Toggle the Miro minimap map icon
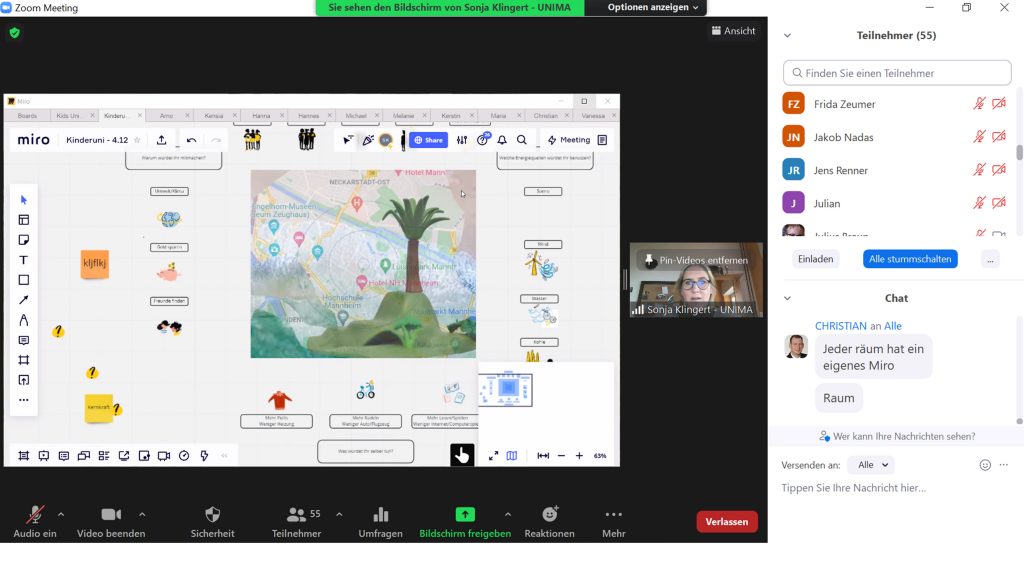 [512, 456]
